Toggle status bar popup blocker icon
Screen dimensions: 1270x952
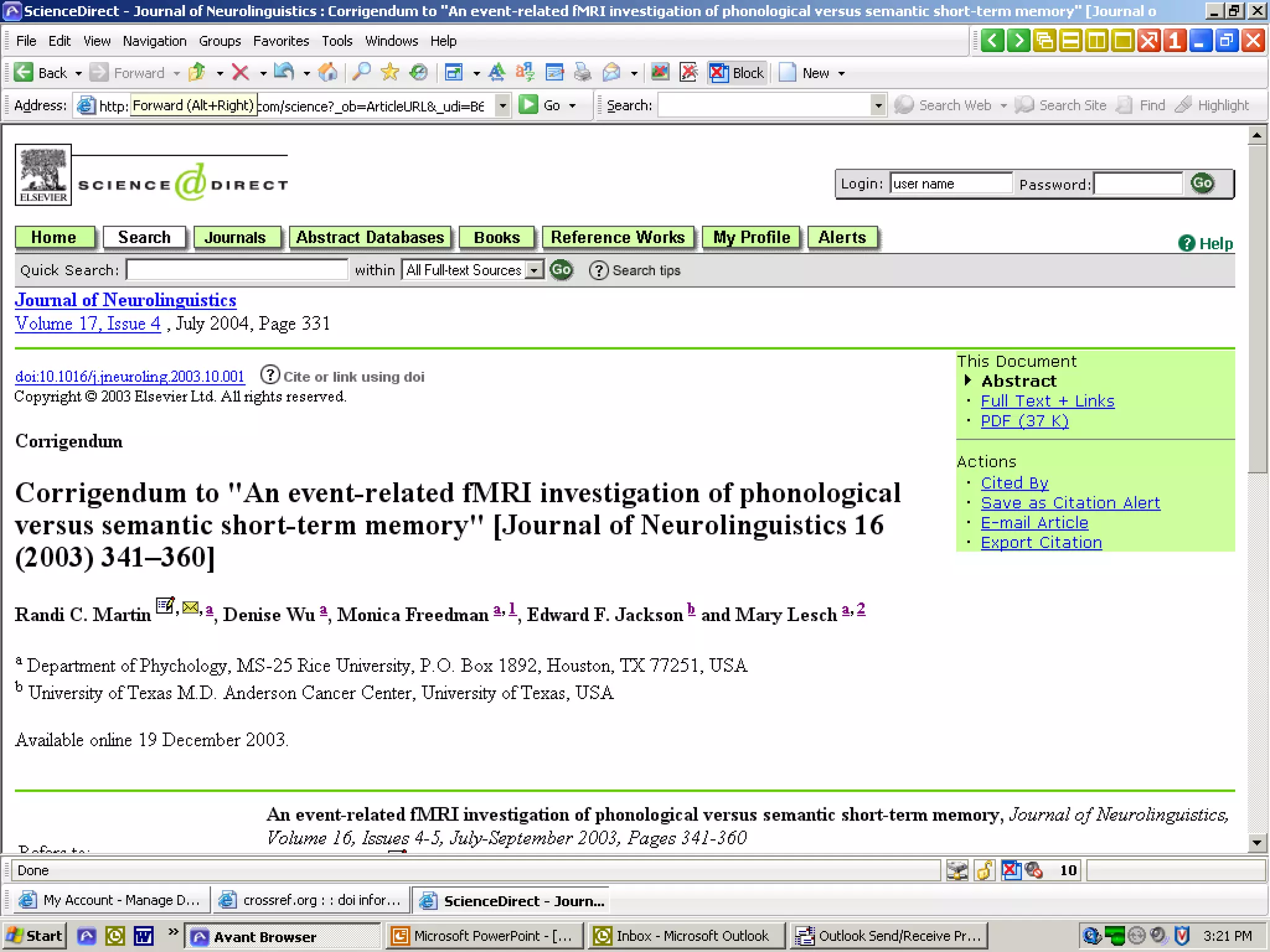(x=1011, y=871)
